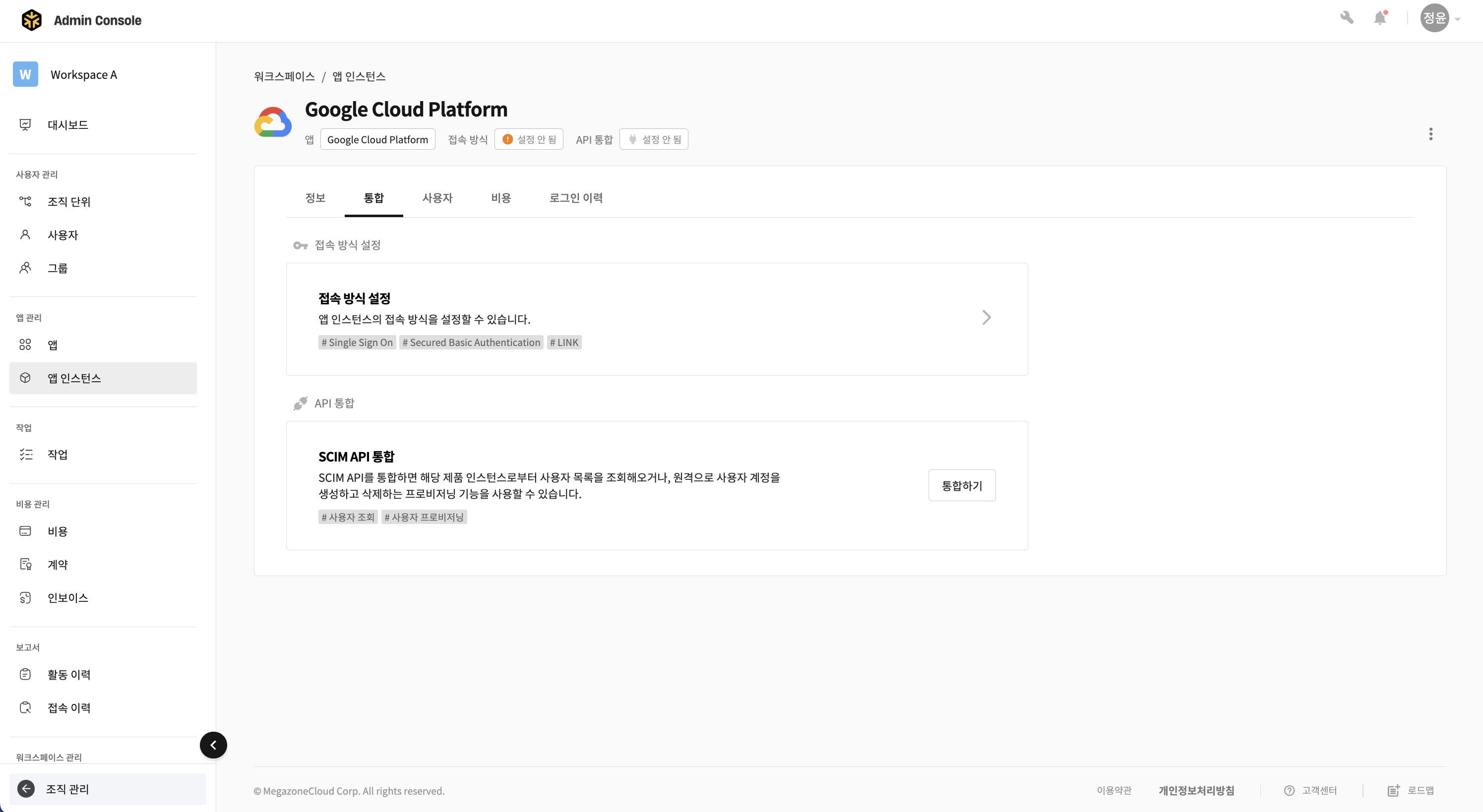Image resolution: width=1483 pixels, height=812 pixels.
Task: Click the plug icon beside API 통합 heading
Action: tap(300, 404)
